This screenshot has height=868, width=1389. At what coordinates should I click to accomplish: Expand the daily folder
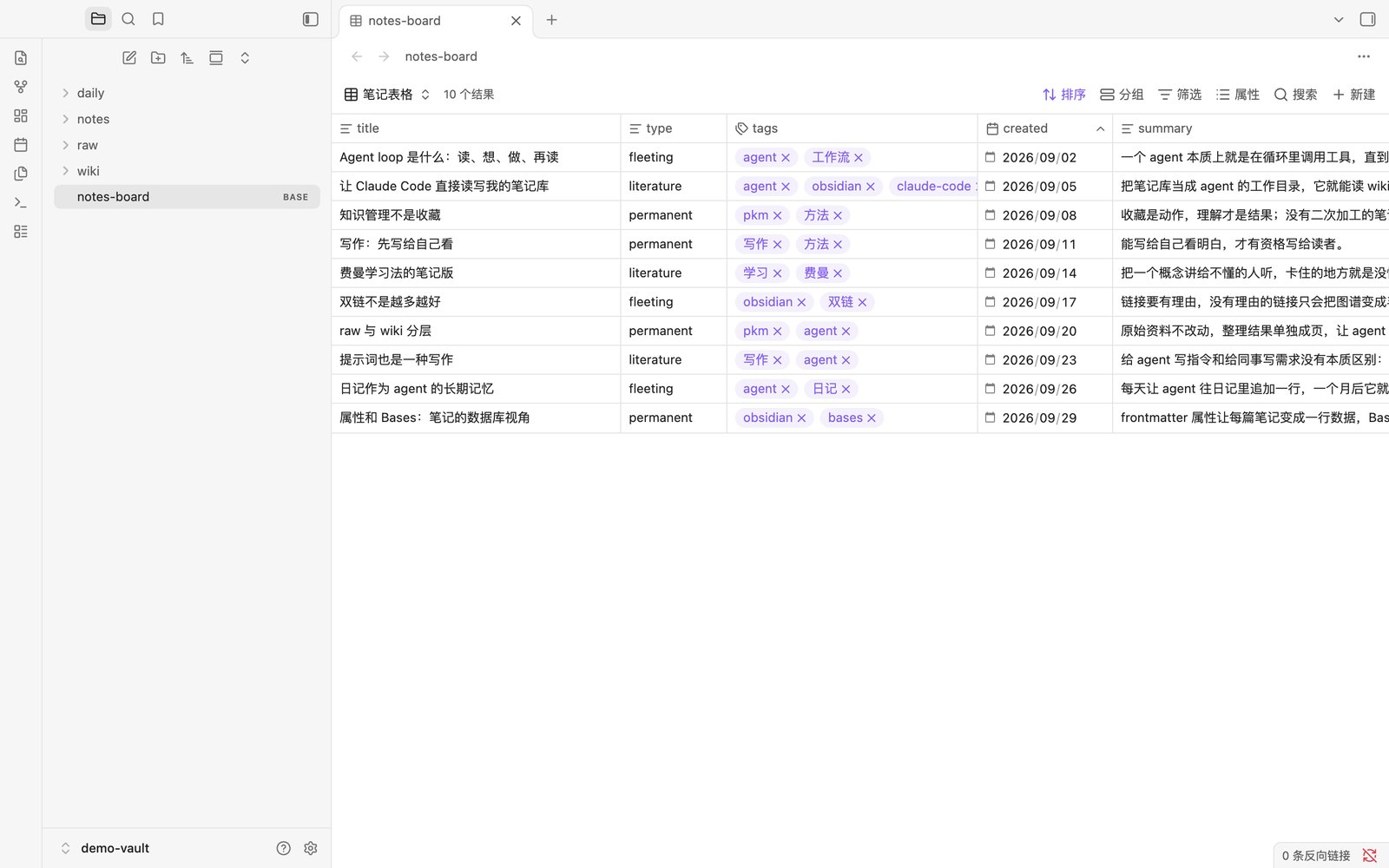pos(187,93)
